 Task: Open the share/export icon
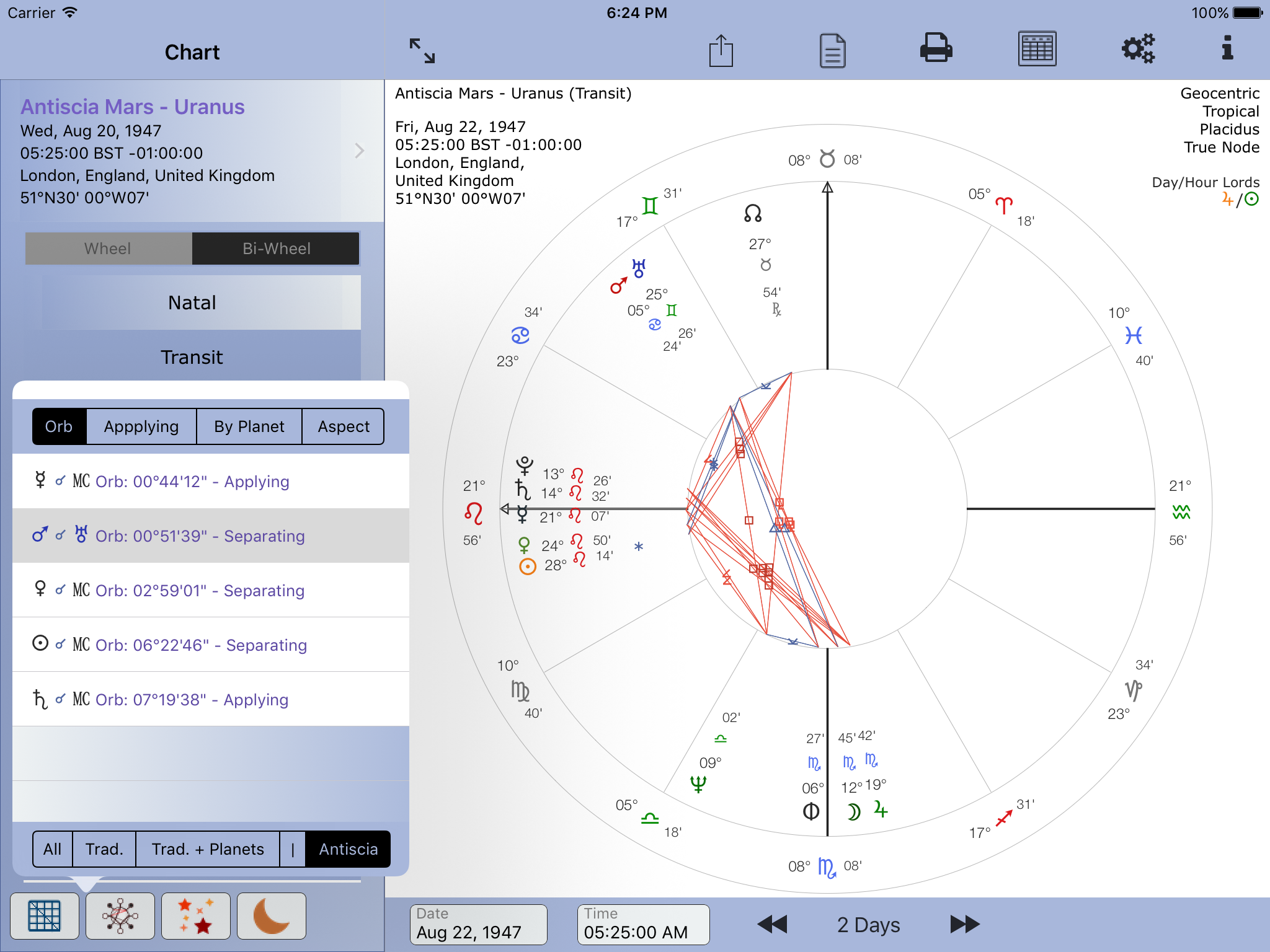point(721,50)
